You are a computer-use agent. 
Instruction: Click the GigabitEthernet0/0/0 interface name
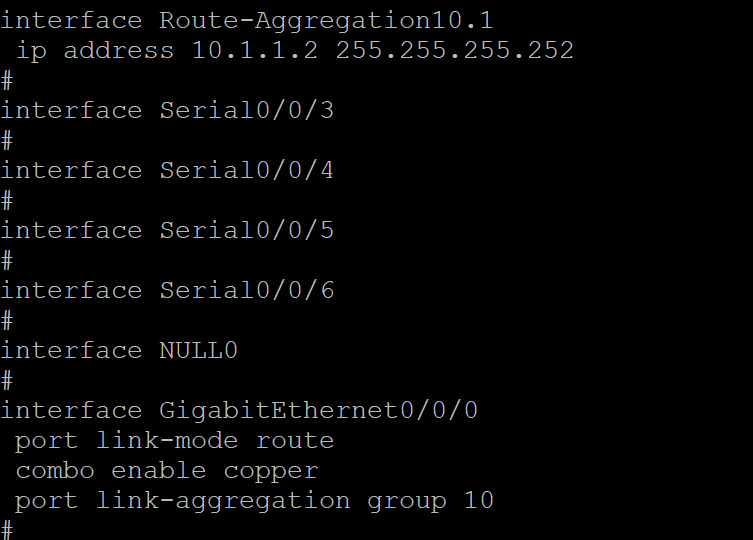tap(318, 410)
